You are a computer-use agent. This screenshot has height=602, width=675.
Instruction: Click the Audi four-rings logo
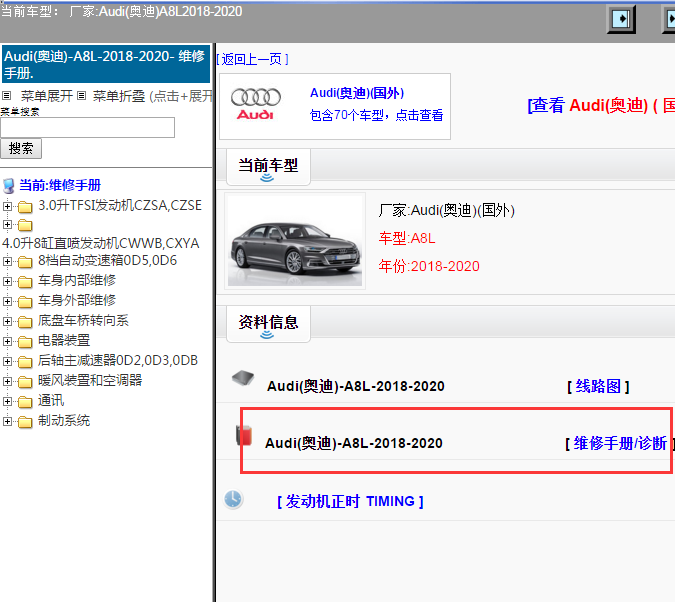click(256, 104)
